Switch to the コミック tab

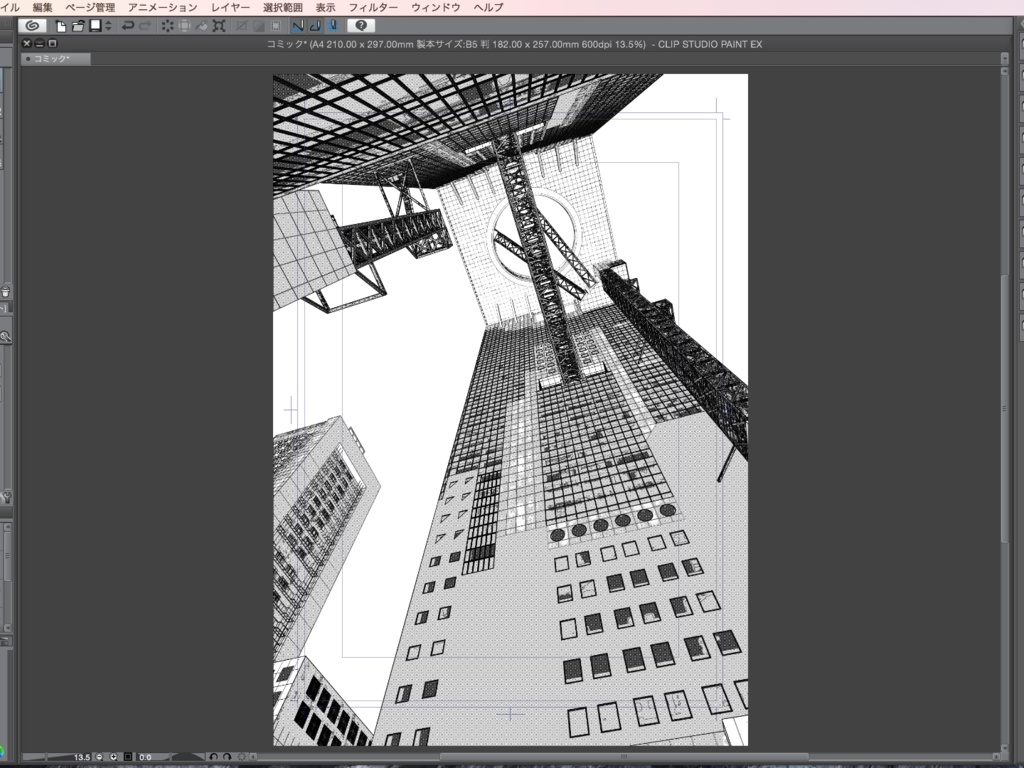tap(55, 58)
